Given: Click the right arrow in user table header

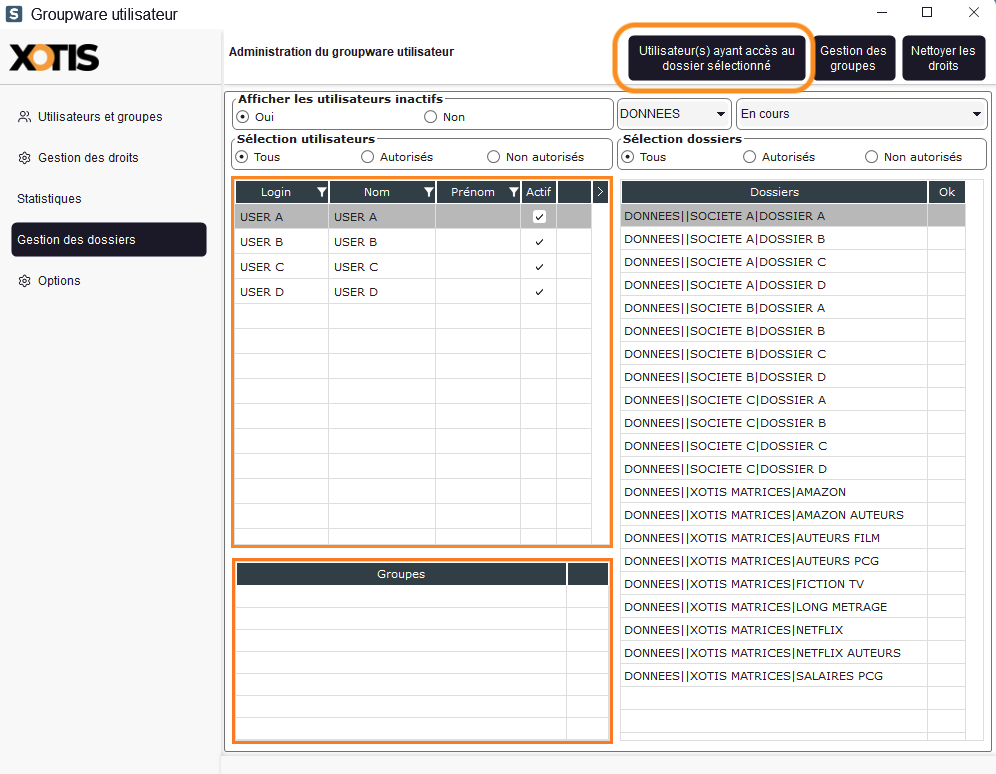Looking at the screenshot, I should 600,192.
